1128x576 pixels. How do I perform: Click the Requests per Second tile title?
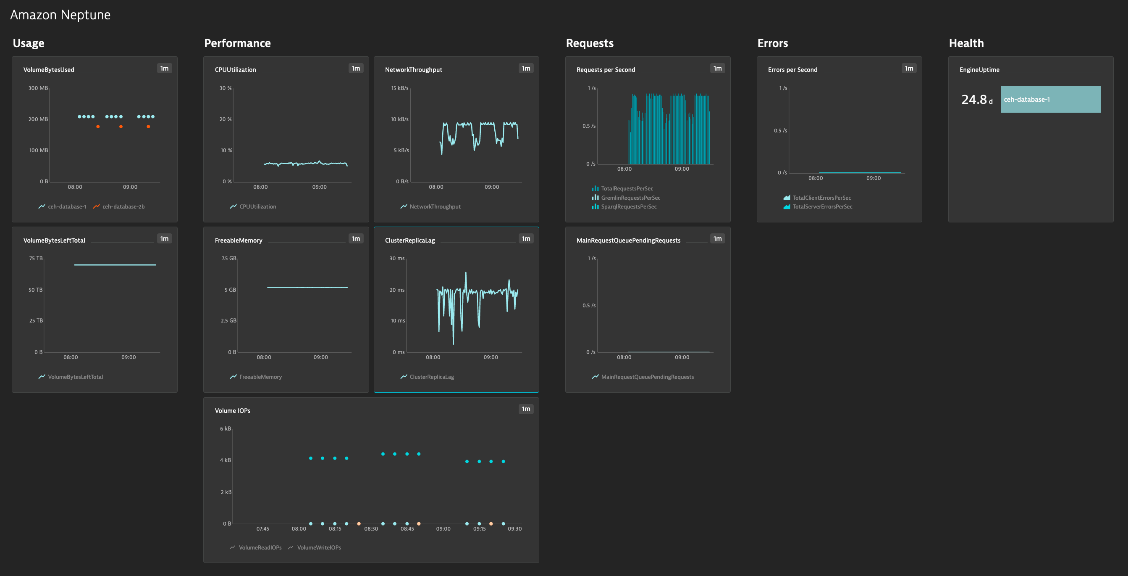click(606, 70)
